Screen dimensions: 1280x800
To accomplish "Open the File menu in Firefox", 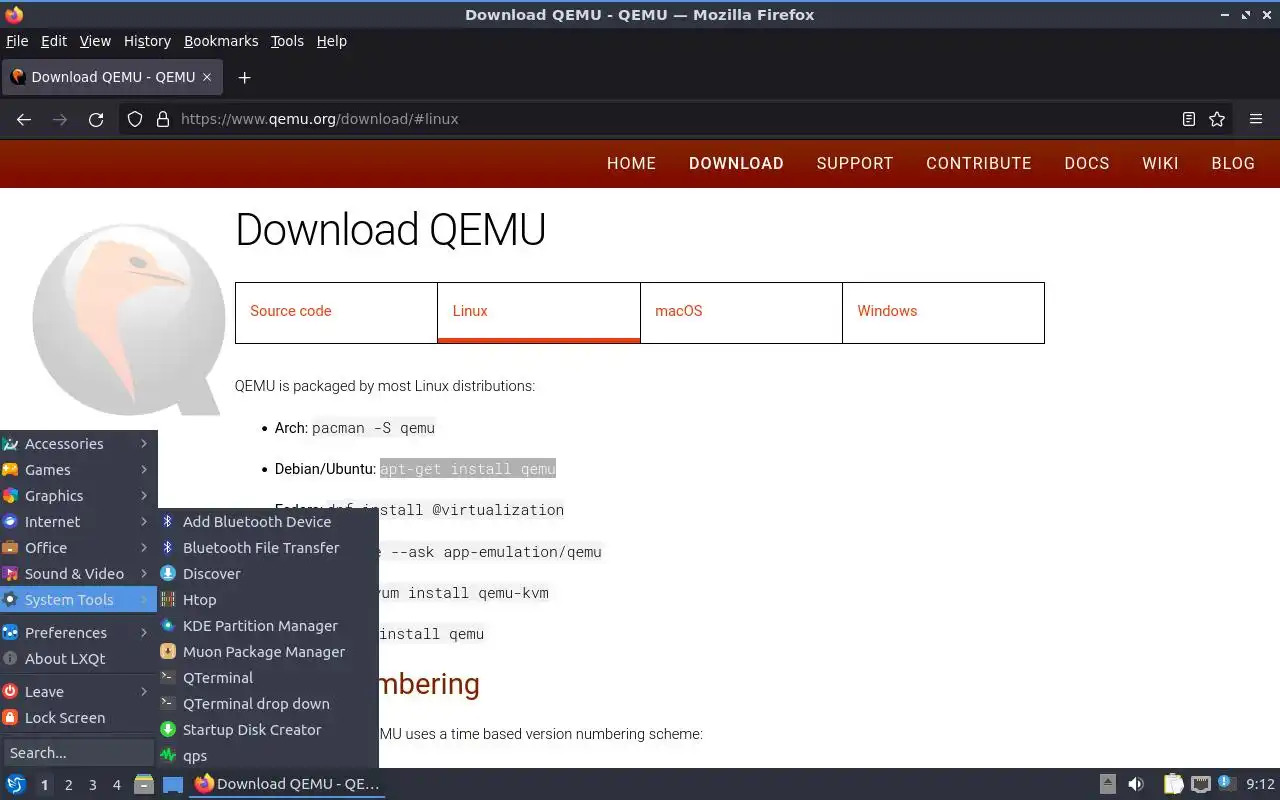I will tap(17, 41).
